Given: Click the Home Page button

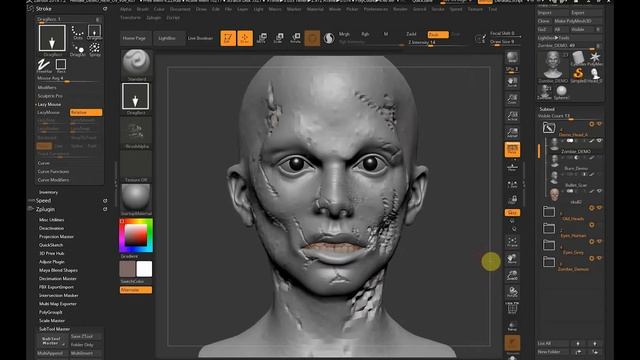Looking at the screenshot, I should click(135, 38).
